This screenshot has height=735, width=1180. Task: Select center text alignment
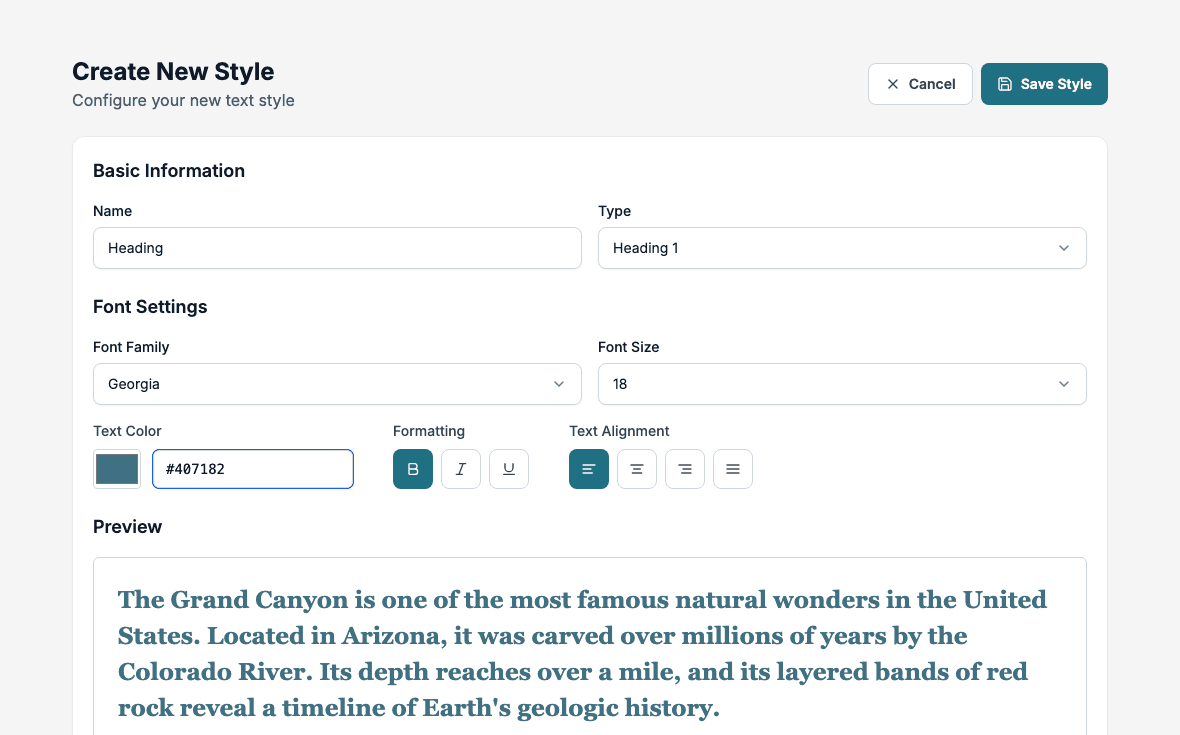[x=637, y=469]
